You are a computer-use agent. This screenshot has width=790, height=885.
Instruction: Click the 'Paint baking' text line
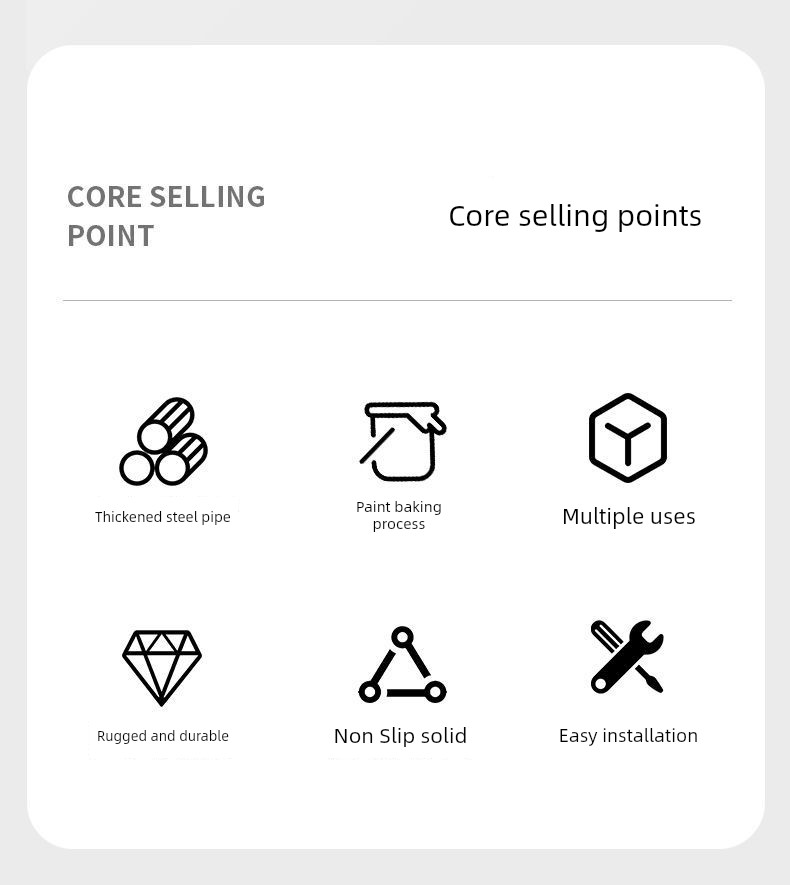pyautogui.click(x=398, y=507)
